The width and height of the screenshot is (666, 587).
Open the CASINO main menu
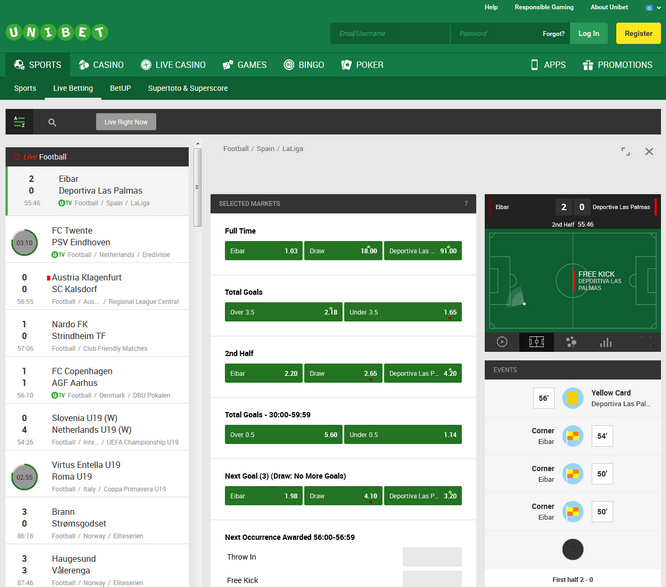[101, 65]
